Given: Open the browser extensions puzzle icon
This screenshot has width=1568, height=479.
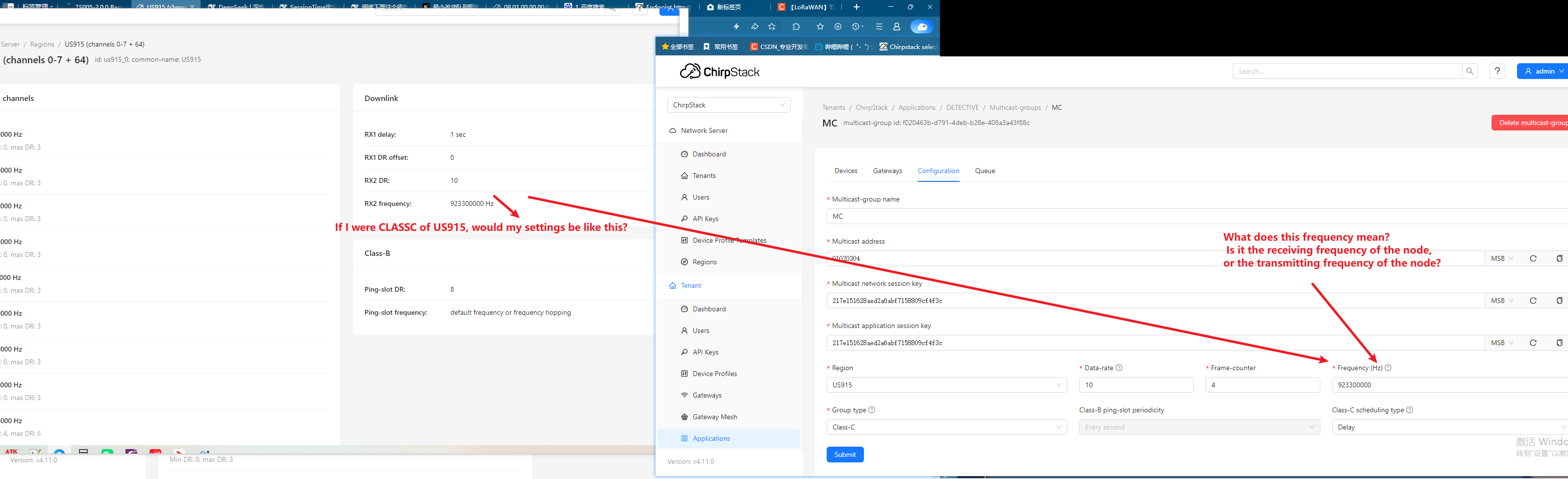Looking at the screenshot, I should [x=796, y=27].
